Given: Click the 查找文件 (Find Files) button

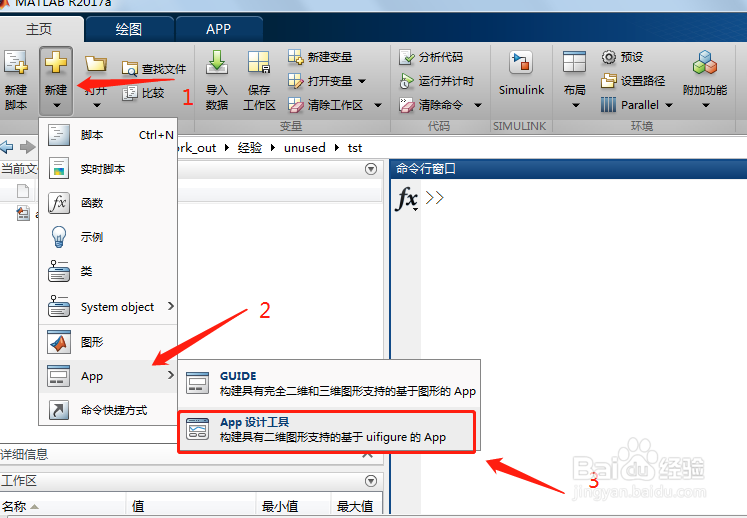Looking at the screenshot, I should [153, 69].
